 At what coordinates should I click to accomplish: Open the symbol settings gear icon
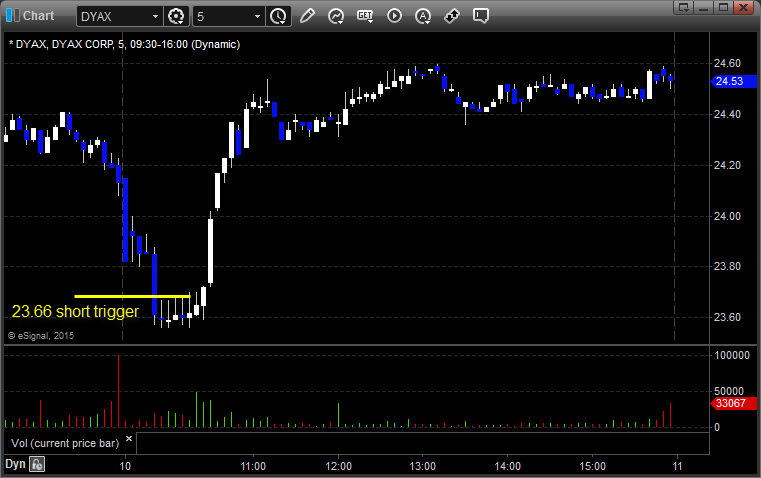176,16
